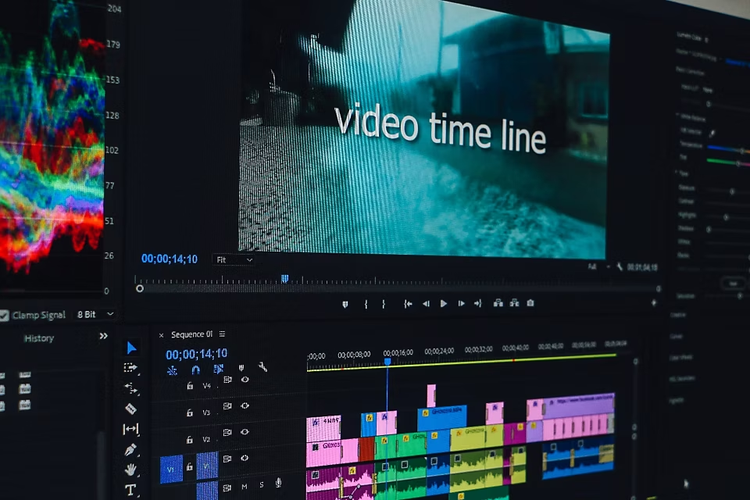Step back one frame

point(426,303)
